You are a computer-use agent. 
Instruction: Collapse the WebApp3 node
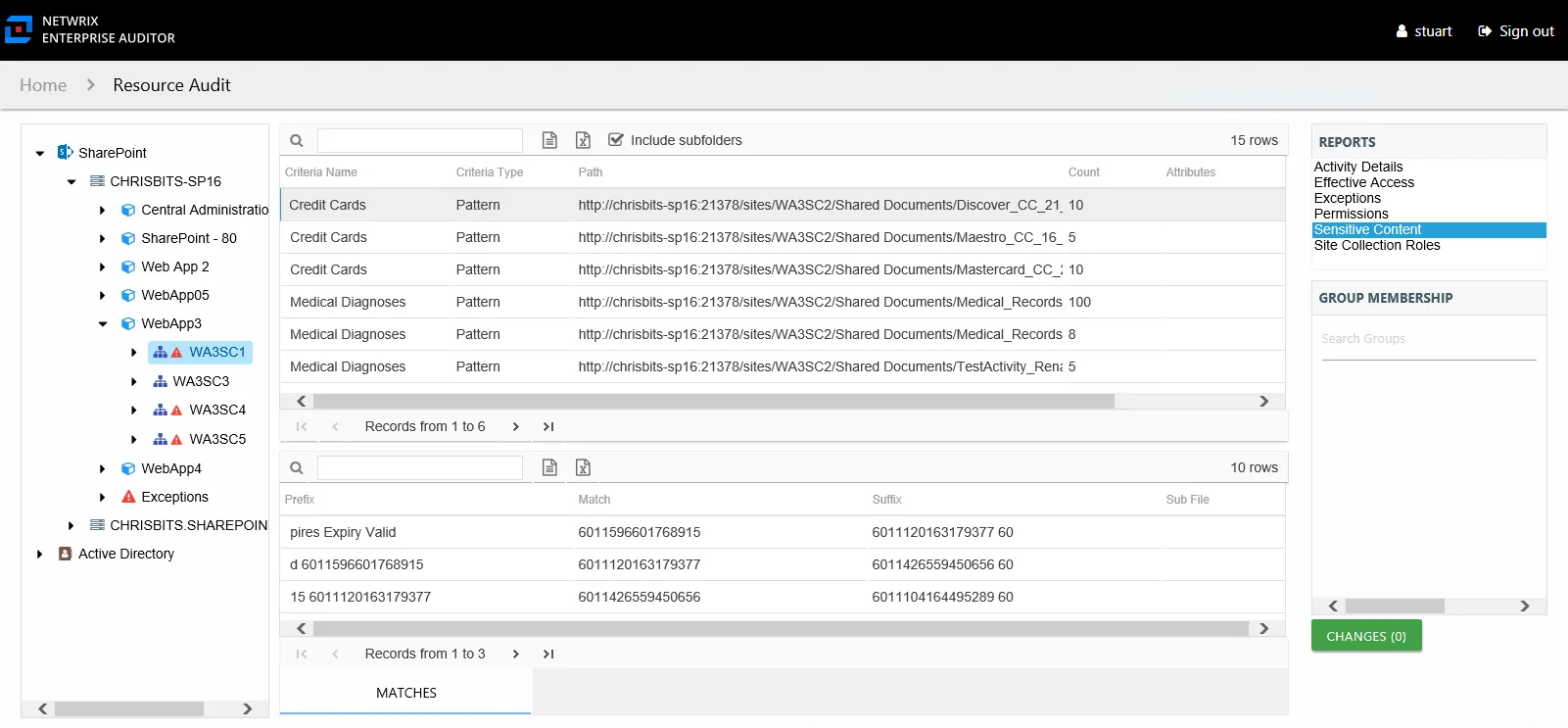[103, 323]
